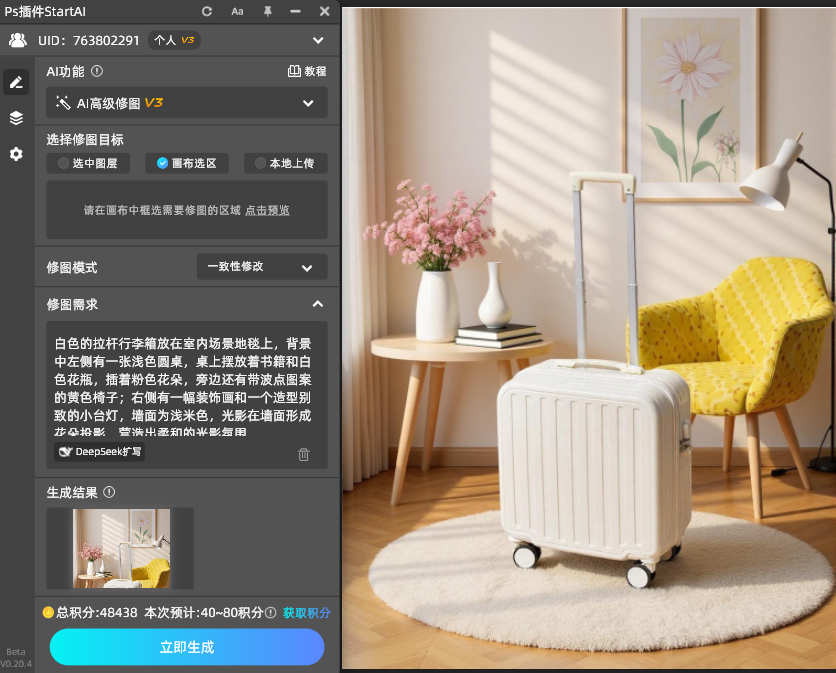The image size is (836, 673).
Task: Open the layers stack sidebar icon
Action: click(x=16, y=118)
